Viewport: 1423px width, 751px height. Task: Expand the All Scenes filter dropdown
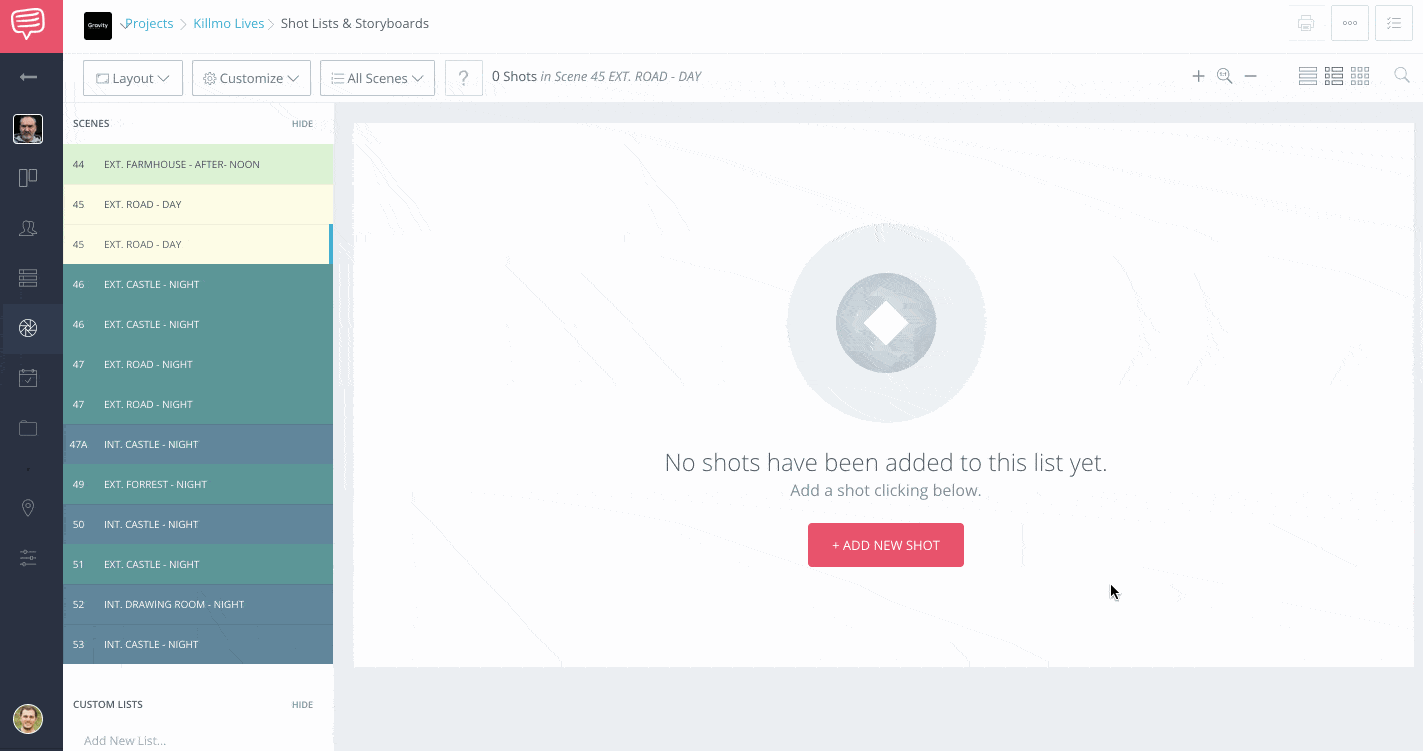tap(377, 77)
